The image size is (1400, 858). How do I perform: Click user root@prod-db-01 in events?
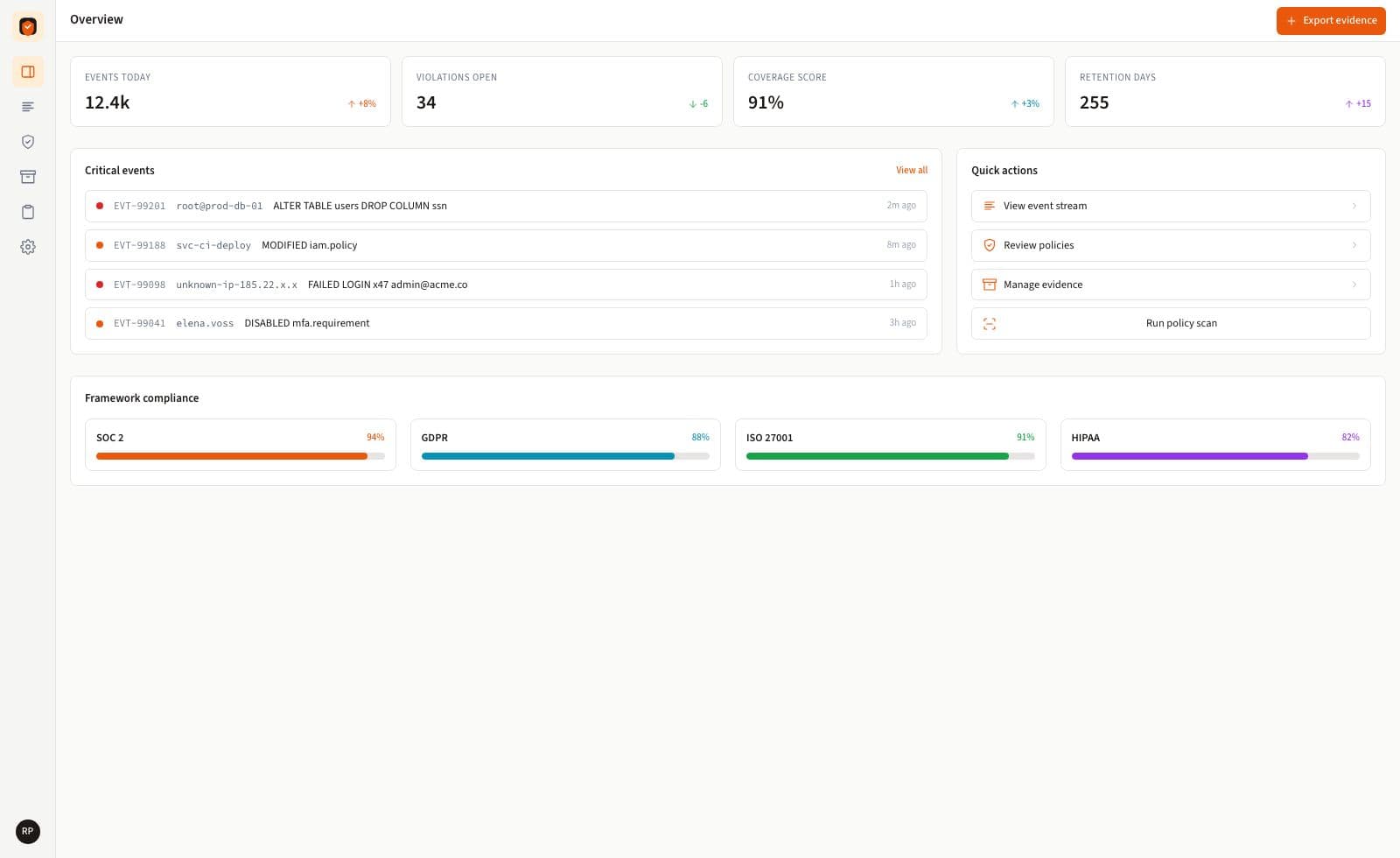pyautogui.click(x=220, y=206)
